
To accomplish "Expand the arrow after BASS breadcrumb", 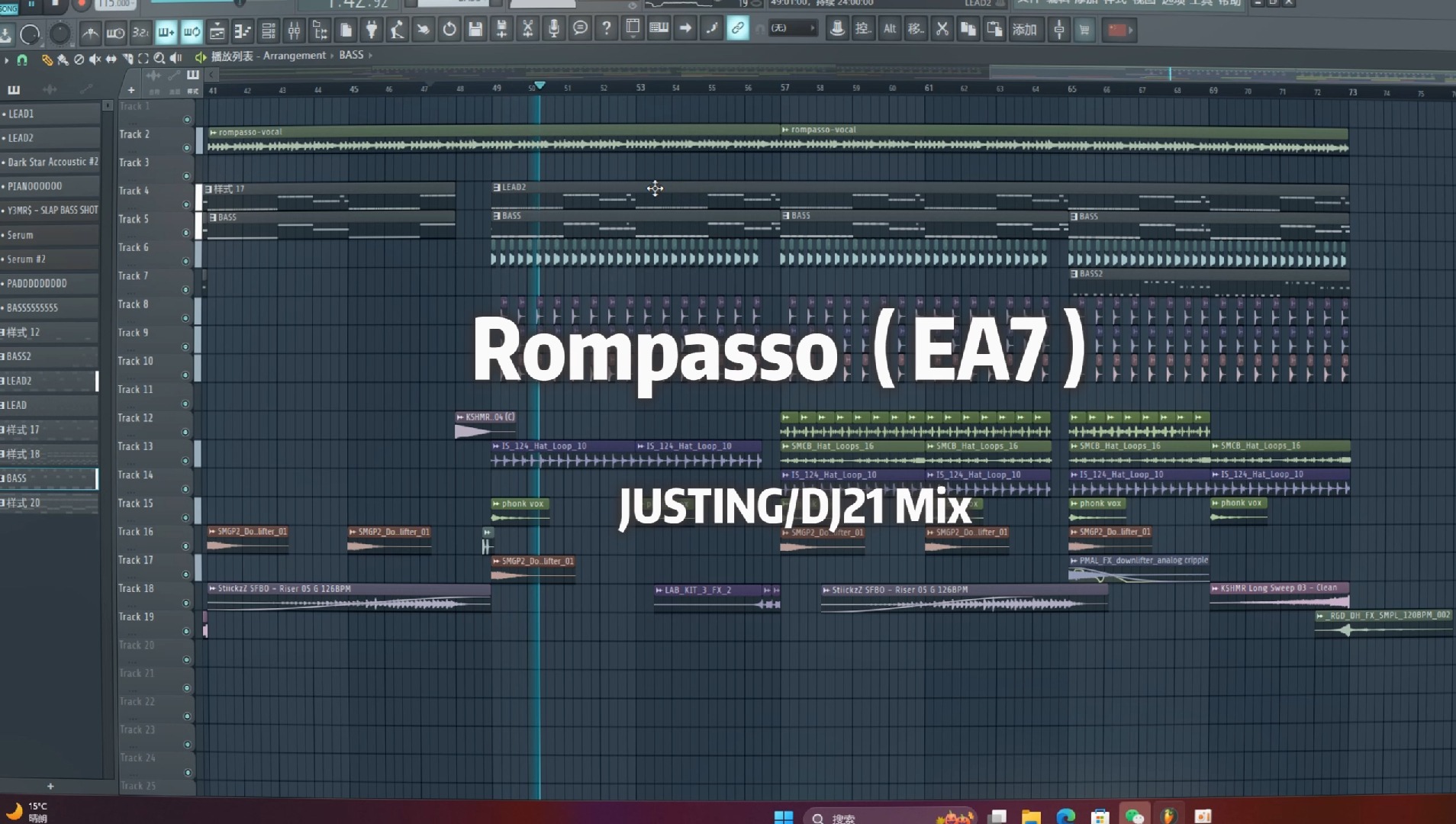I will pyautogui.click(x=371, y=55).
